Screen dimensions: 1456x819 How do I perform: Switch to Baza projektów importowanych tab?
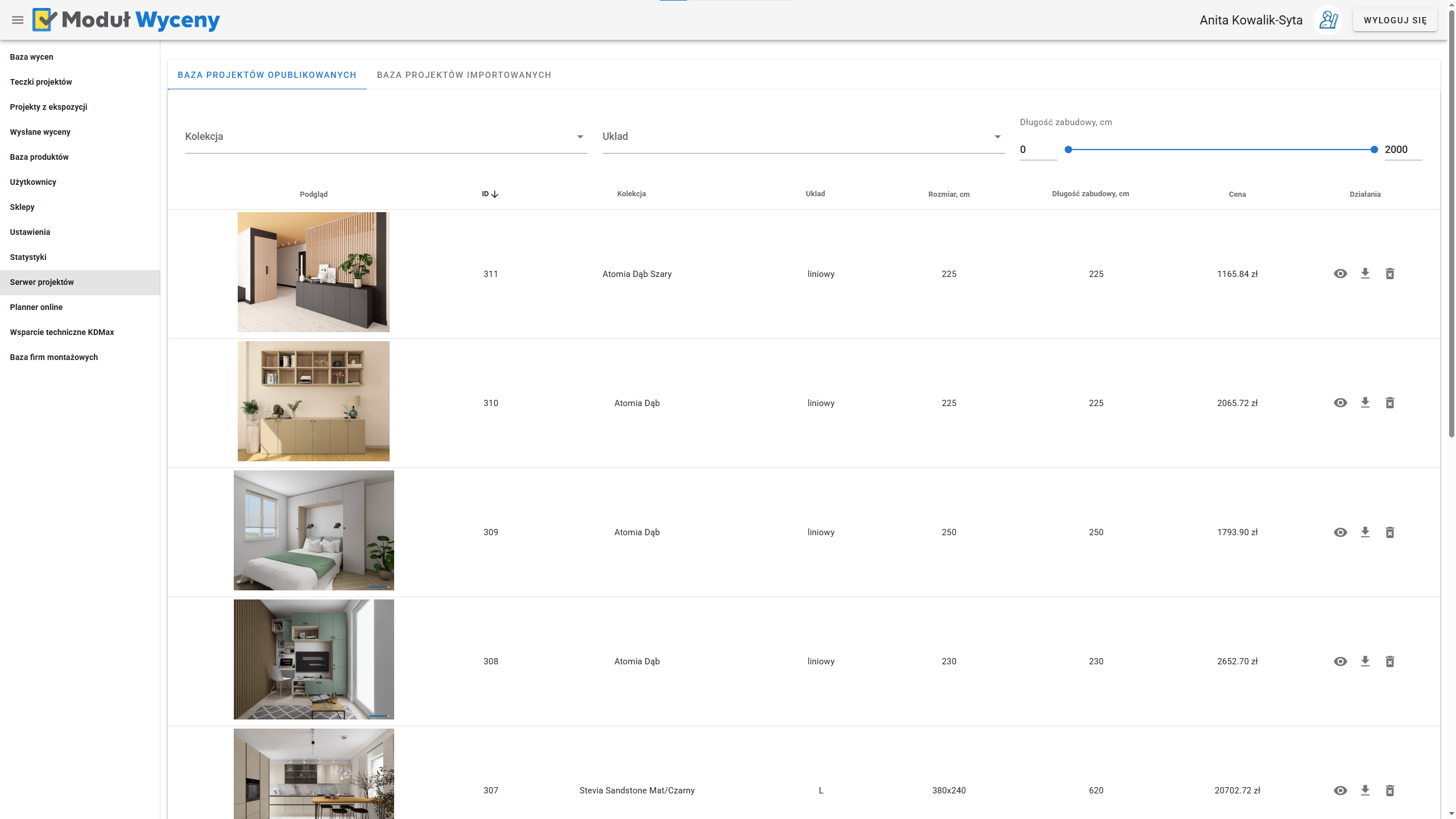[x=464, y=75]
